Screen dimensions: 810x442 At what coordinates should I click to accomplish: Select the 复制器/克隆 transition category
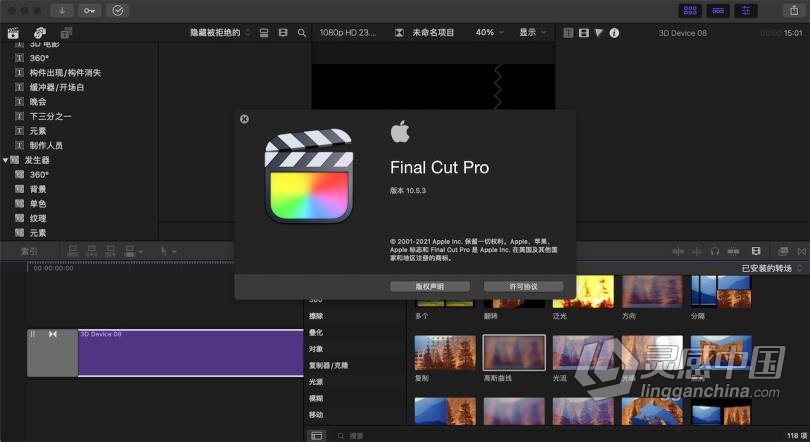pyautogui.click(x=329, y=366)
